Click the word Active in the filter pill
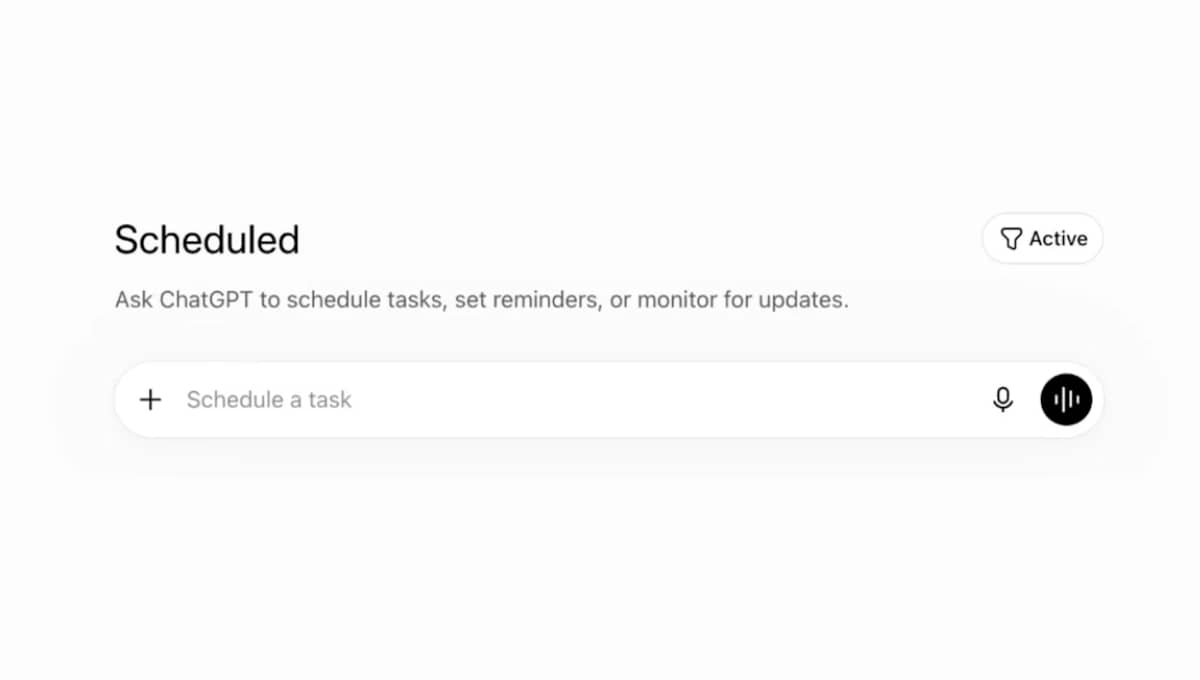 [x=1058, y=239]
